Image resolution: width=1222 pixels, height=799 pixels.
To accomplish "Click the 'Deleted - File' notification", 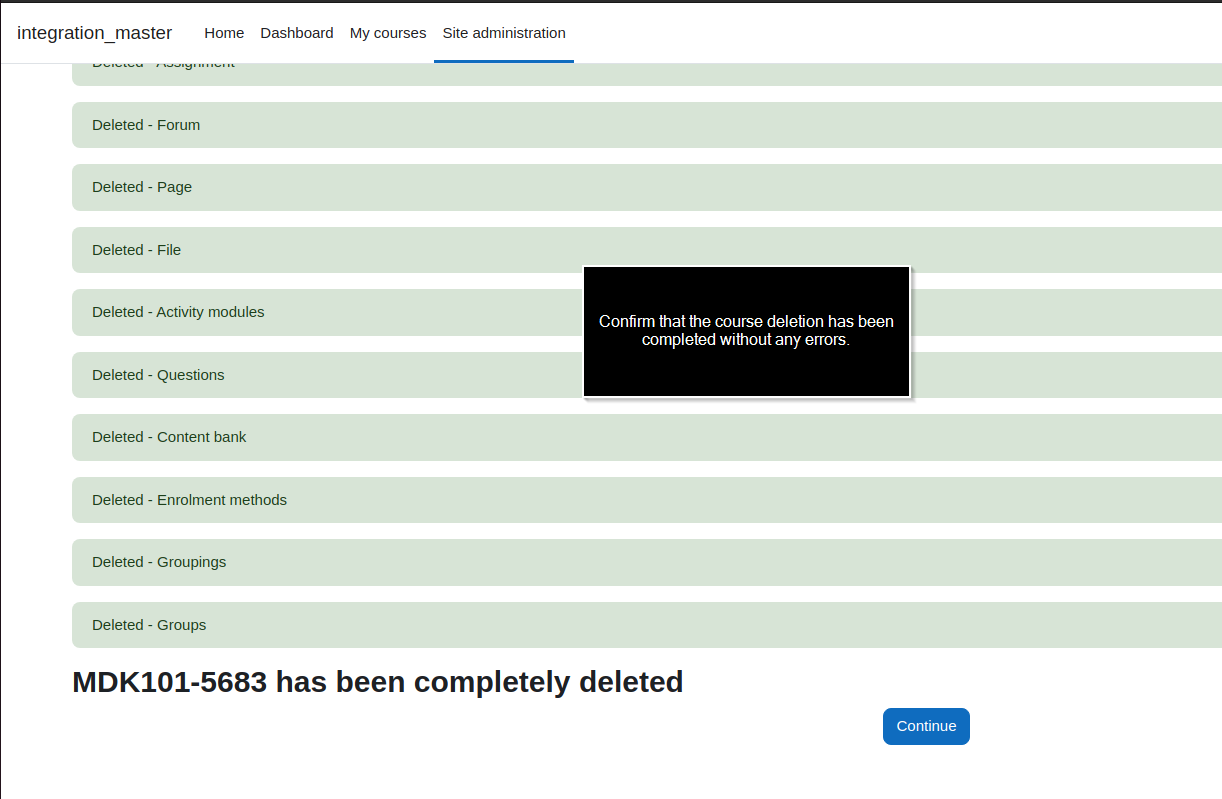I will (x=647, y=250).
